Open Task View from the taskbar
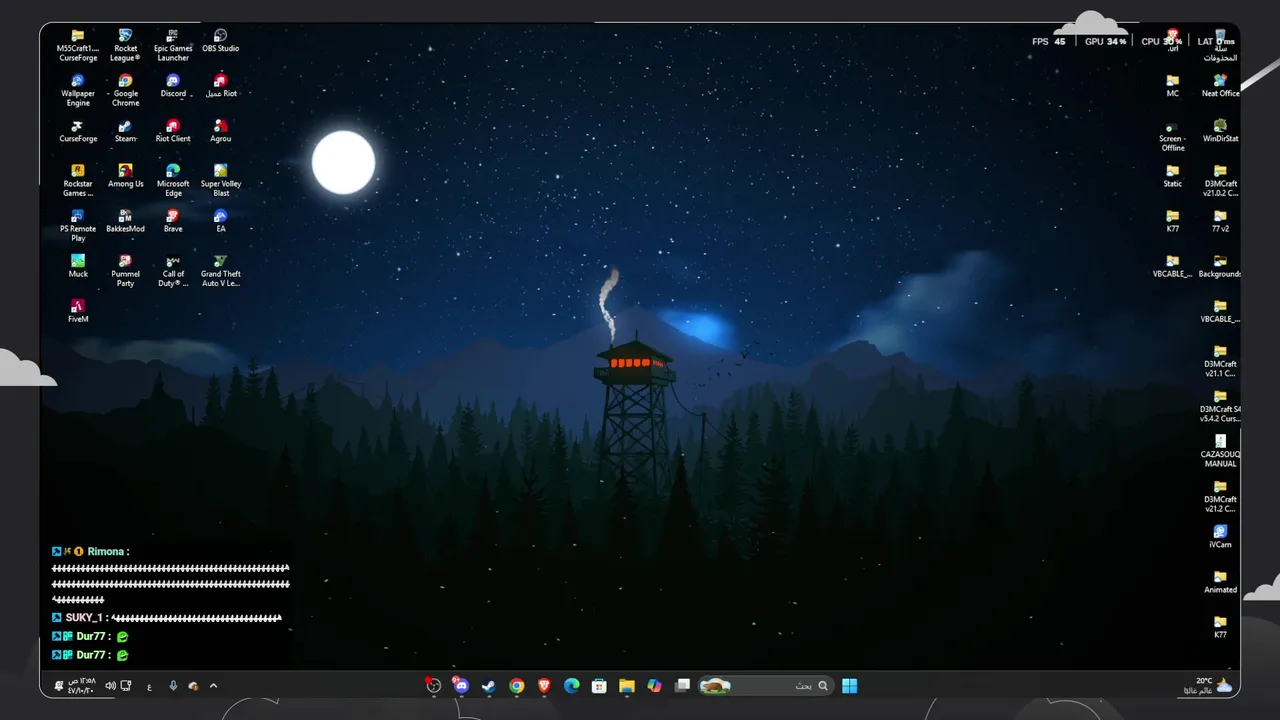This screenshot has width=1280, height=720. pos(682,686)
